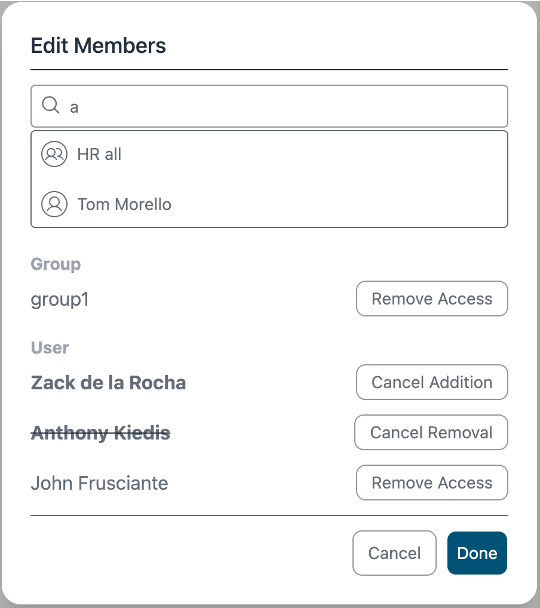Image resolution: width=540 pixels, height=608 pixels.
Task: Cancel addition of Zack de la Rocha
Action: coord(432,382)
